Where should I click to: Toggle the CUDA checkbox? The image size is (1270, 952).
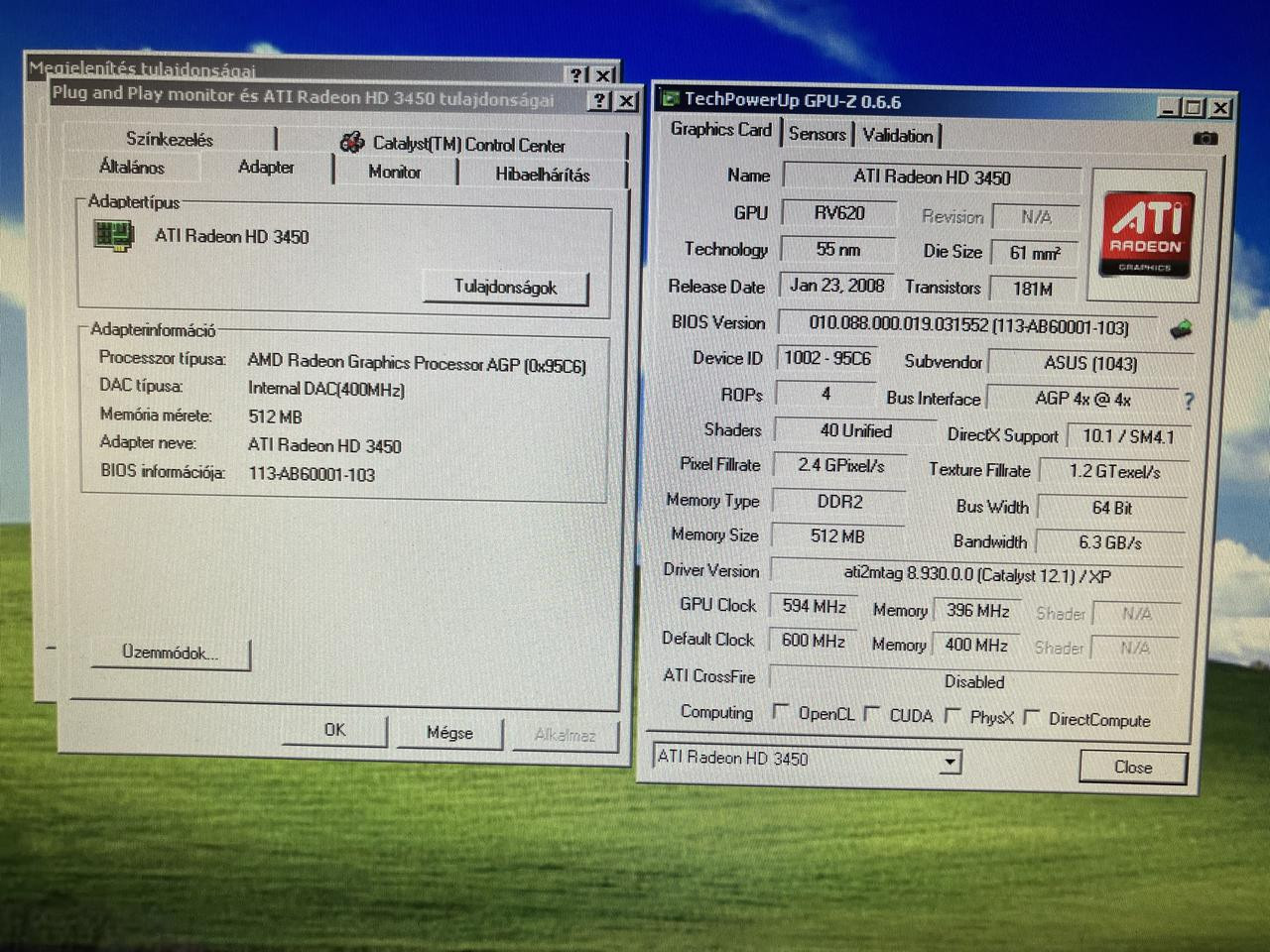871,713
